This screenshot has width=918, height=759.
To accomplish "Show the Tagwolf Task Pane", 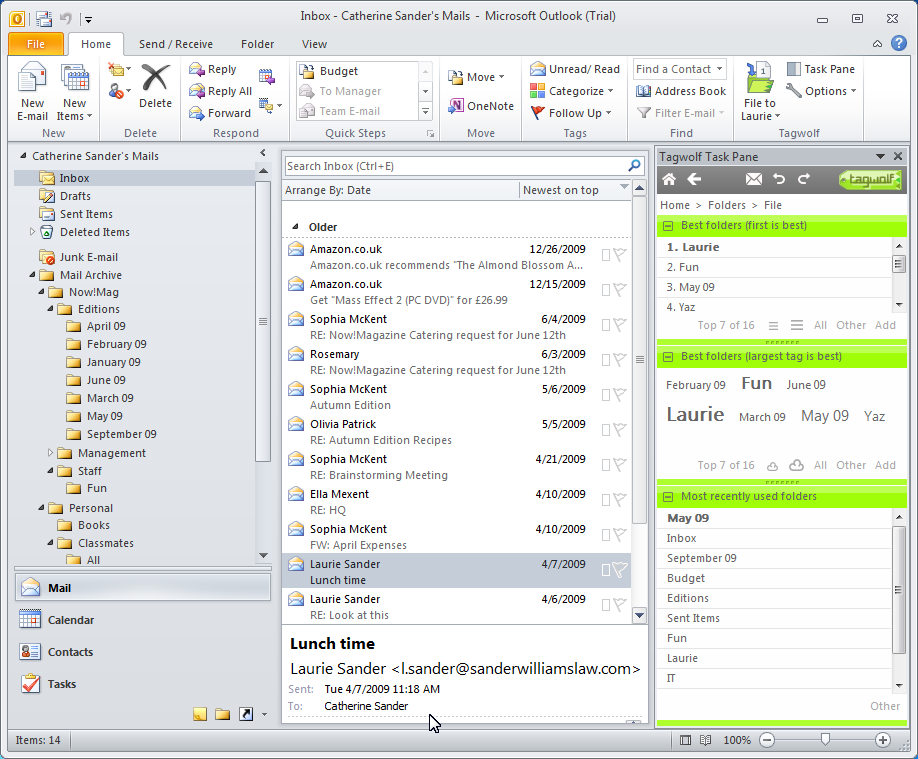I will coord(821,69).
